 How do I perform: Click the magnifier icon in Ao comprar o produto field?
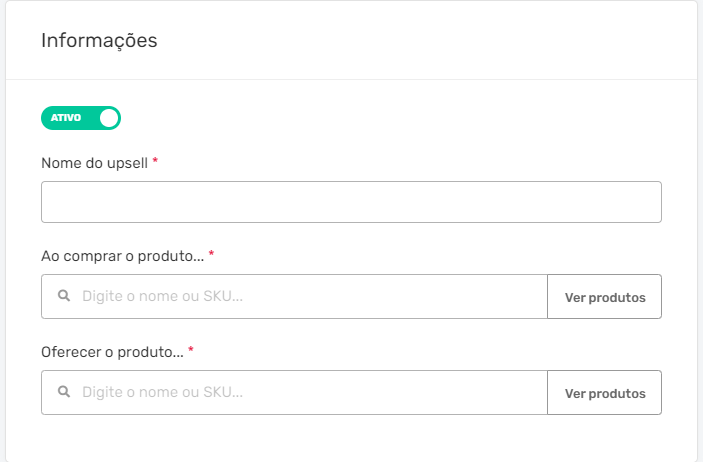[x=64, y=296]
